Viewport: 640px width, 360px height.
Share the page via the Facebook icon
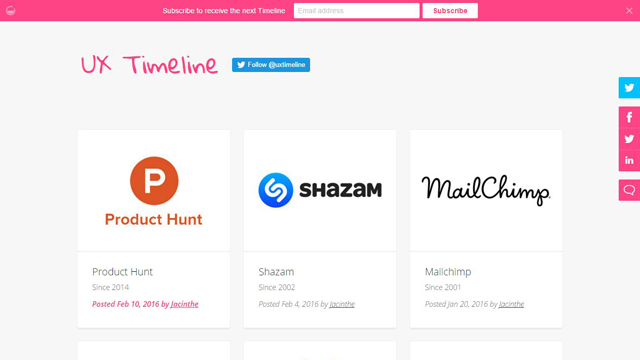click(629, 118)
